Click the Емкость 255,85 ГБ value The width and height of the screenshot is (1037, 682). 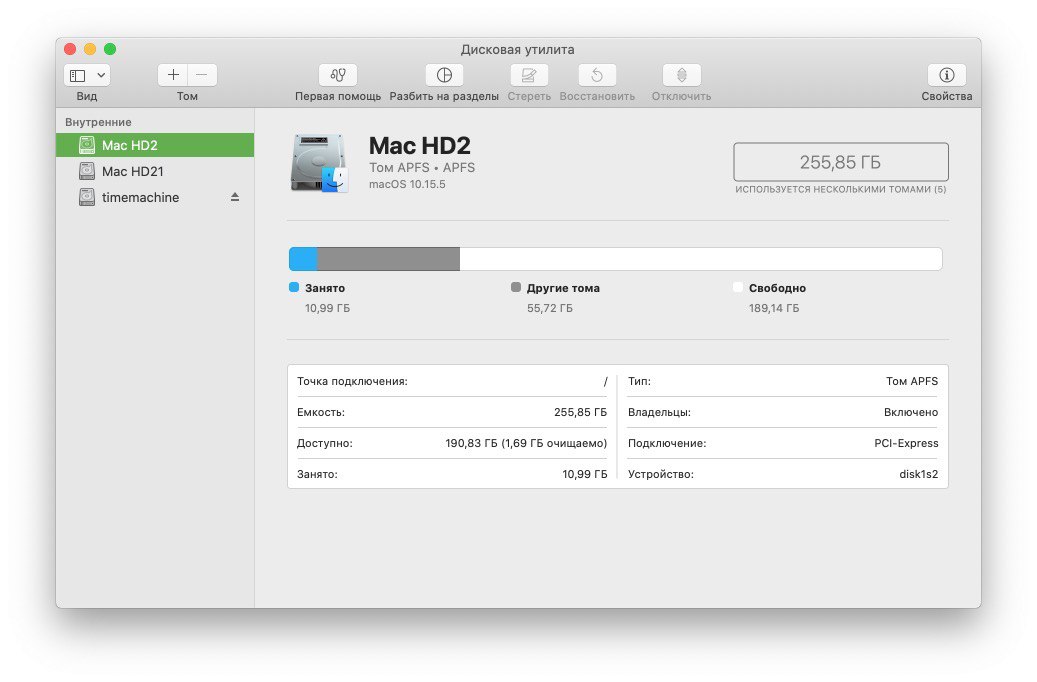click(580, 412)
